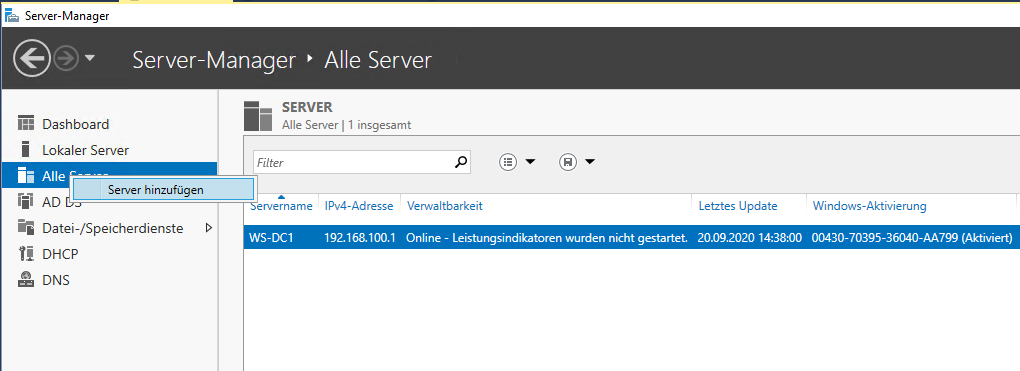
Task: Click the Lokaler Server sidebar icon
Action: click(x=25, y=150)
